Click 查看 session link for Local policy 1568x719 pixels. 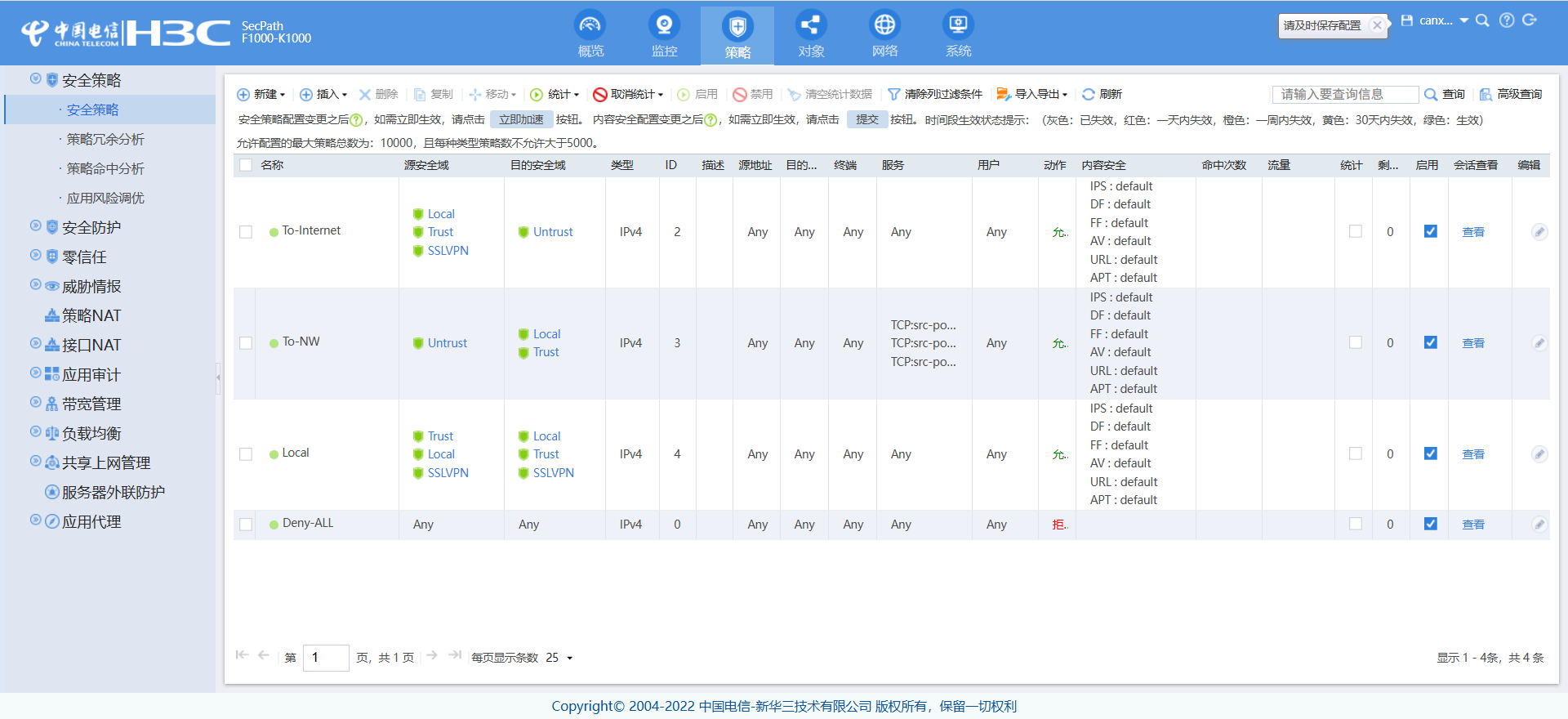(1473, 454)
